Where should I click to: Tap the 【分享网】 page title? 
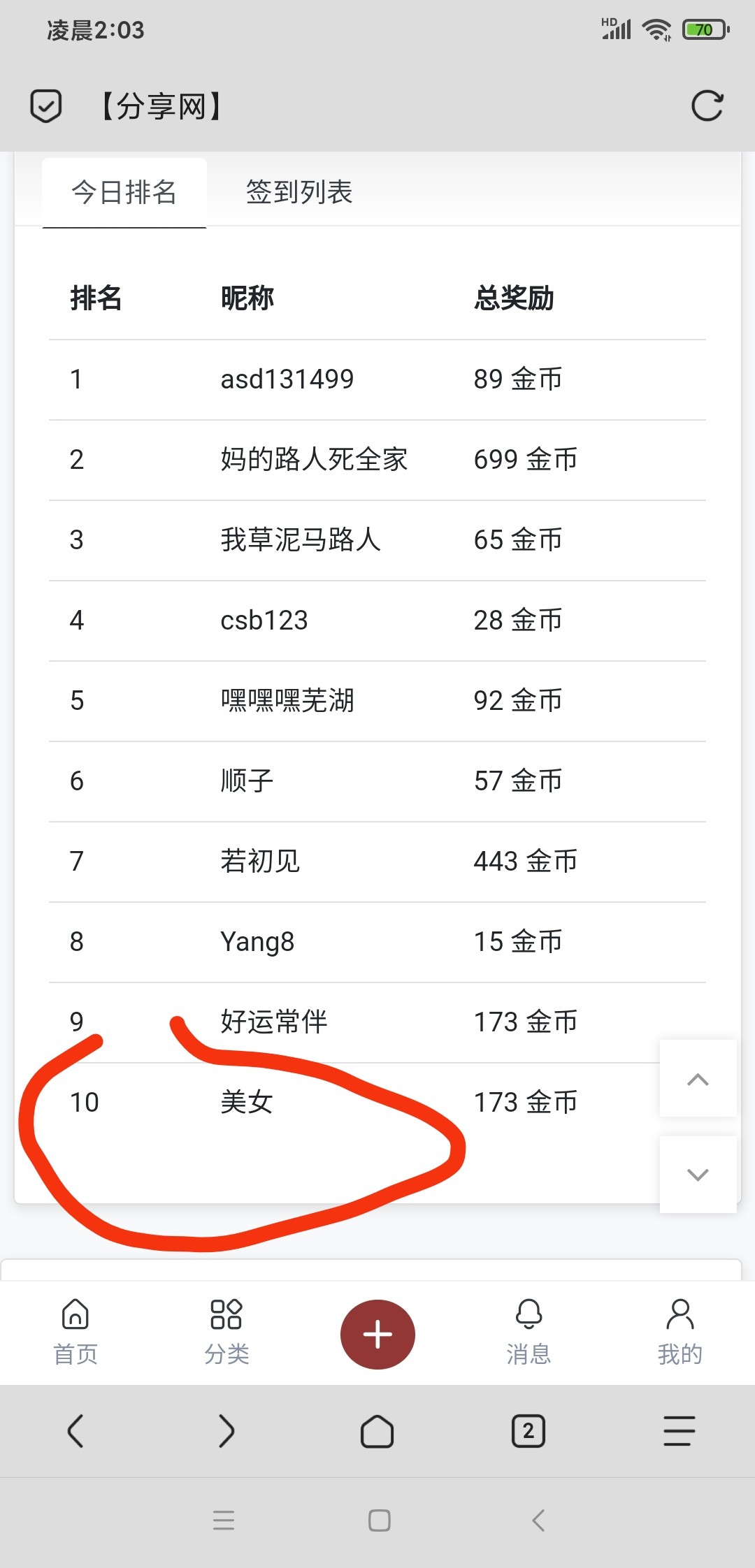(x=161, y=107)
